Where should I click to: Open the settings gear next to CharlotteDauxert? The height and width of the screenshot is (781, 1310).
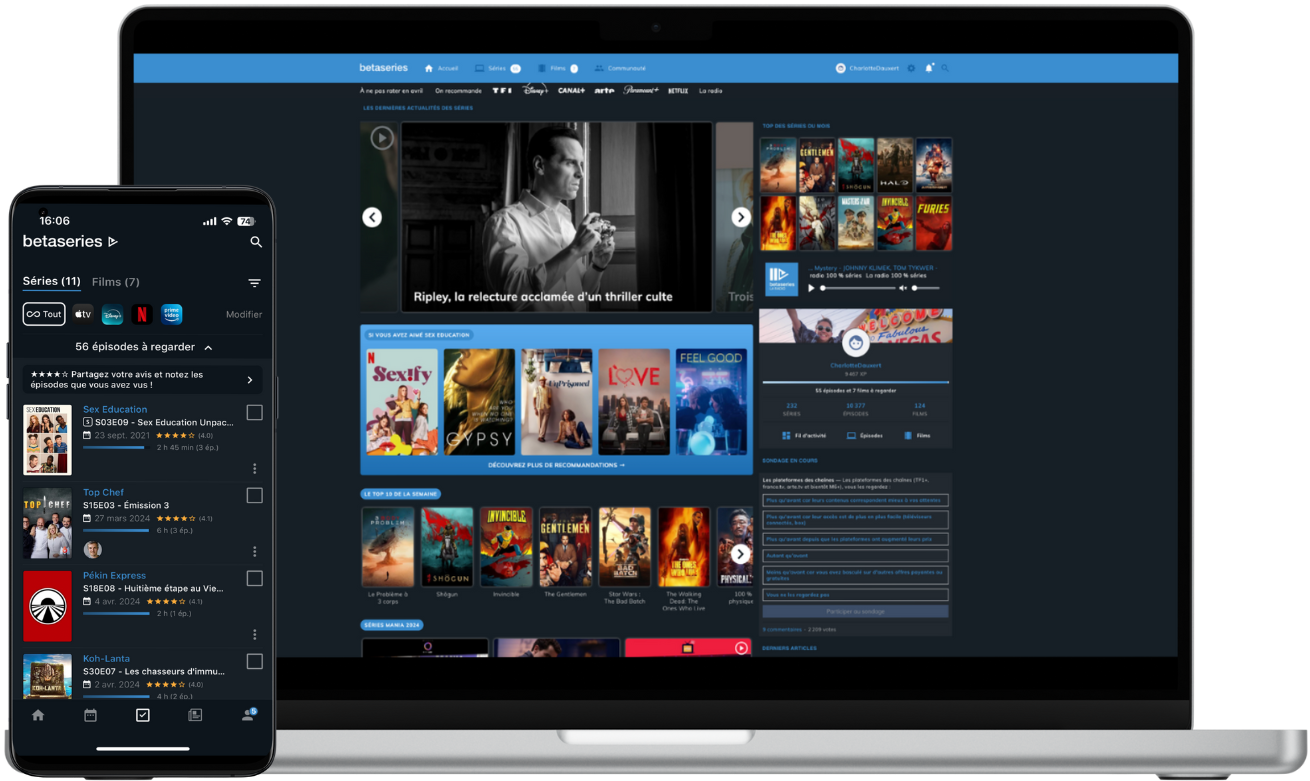911,68
